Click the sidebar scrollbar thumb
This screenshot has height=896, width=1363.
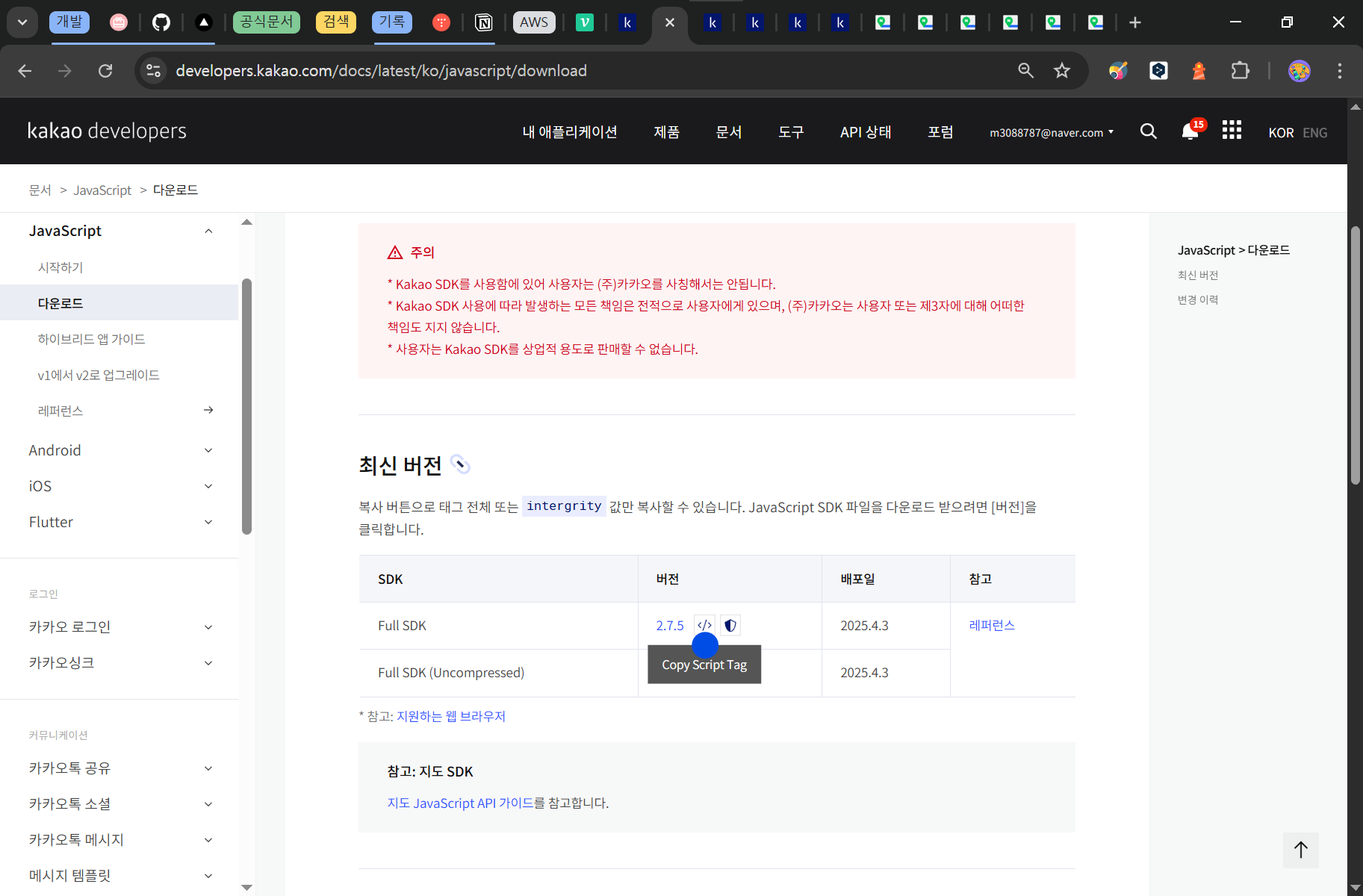click(246, 407)
